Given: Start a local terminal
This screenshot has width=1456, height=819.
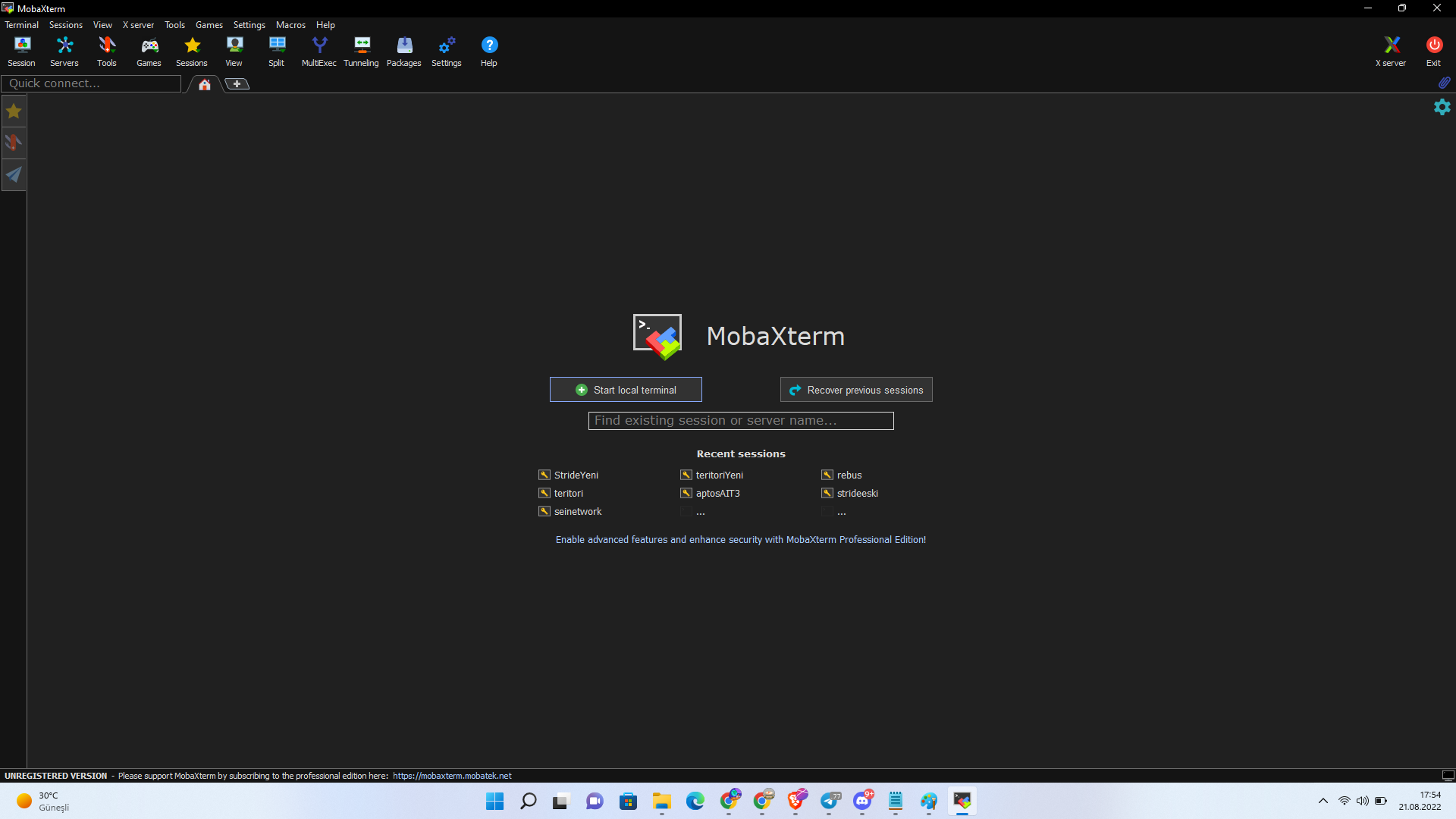Looking at the screenshot, I should [625, 389].
